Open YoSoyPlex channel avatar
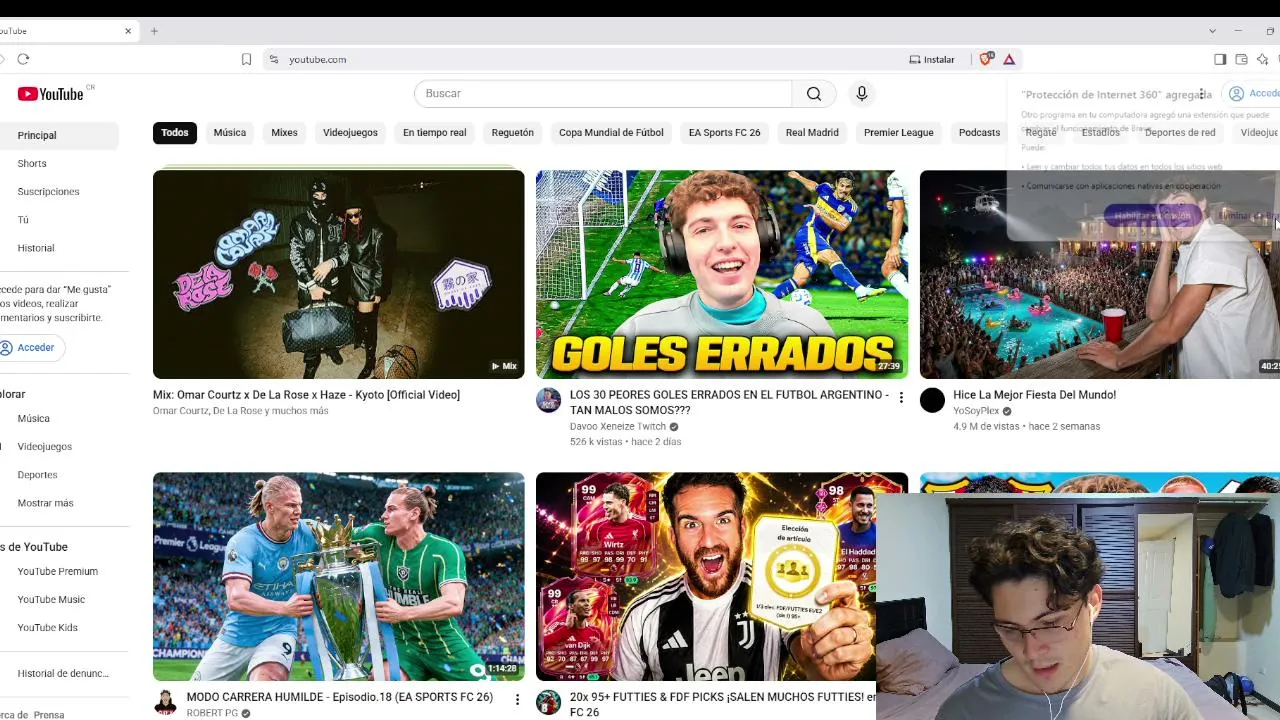The height and width of the screenshot is (720, 1280). click(x=932, y=400)
